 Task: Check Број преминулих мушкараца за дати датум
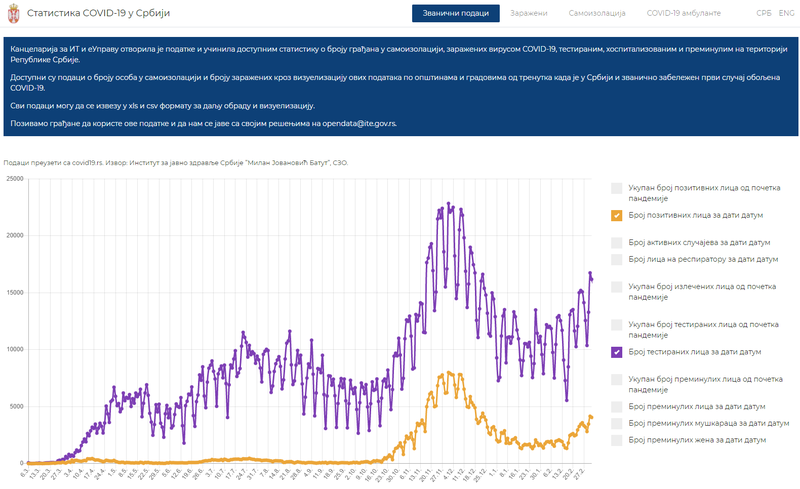coord(617,423)
